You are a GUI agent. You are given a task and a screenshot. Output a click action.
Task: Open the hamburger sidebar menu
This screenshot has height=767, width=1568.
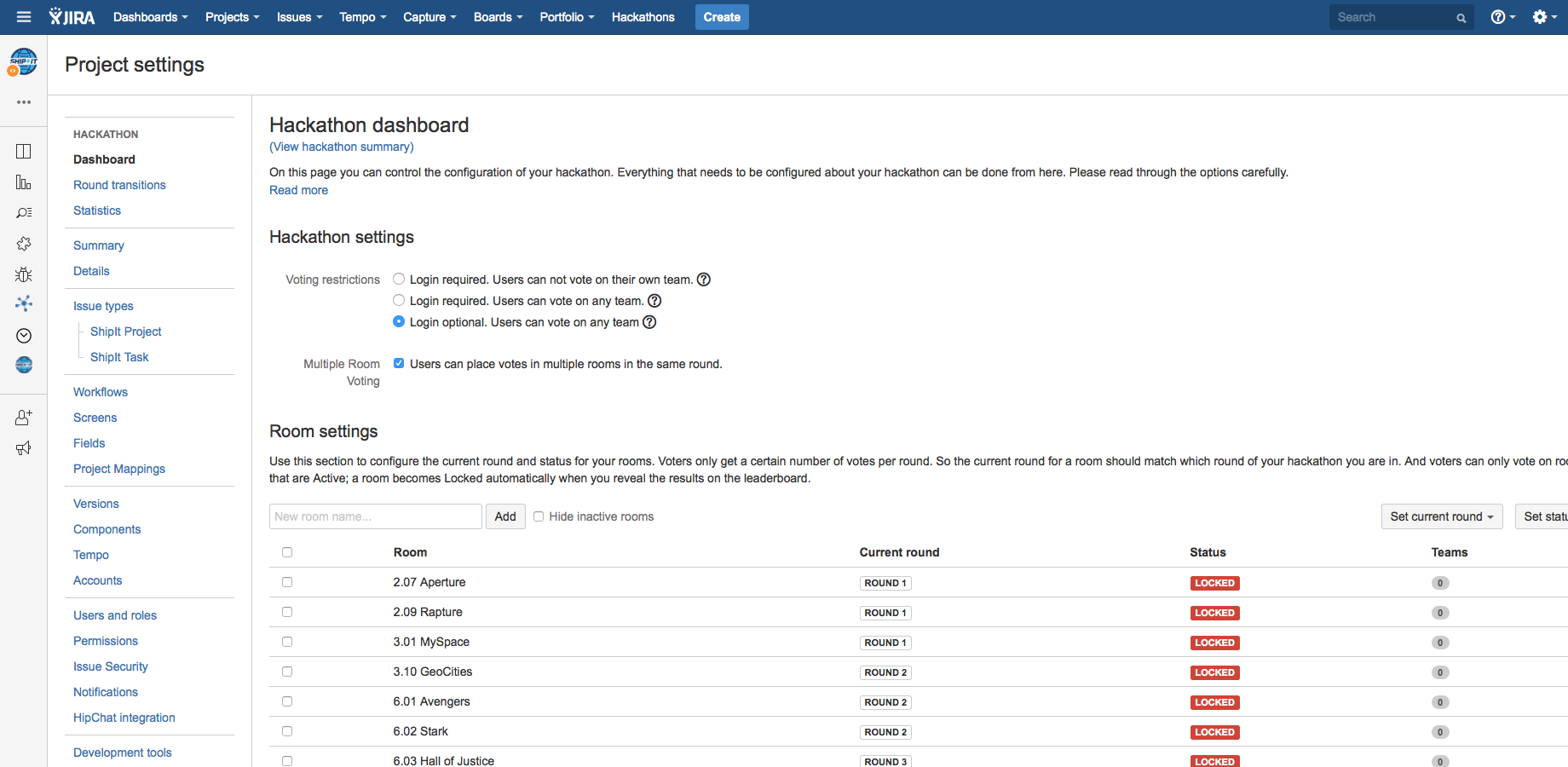(x=24, y=17)
